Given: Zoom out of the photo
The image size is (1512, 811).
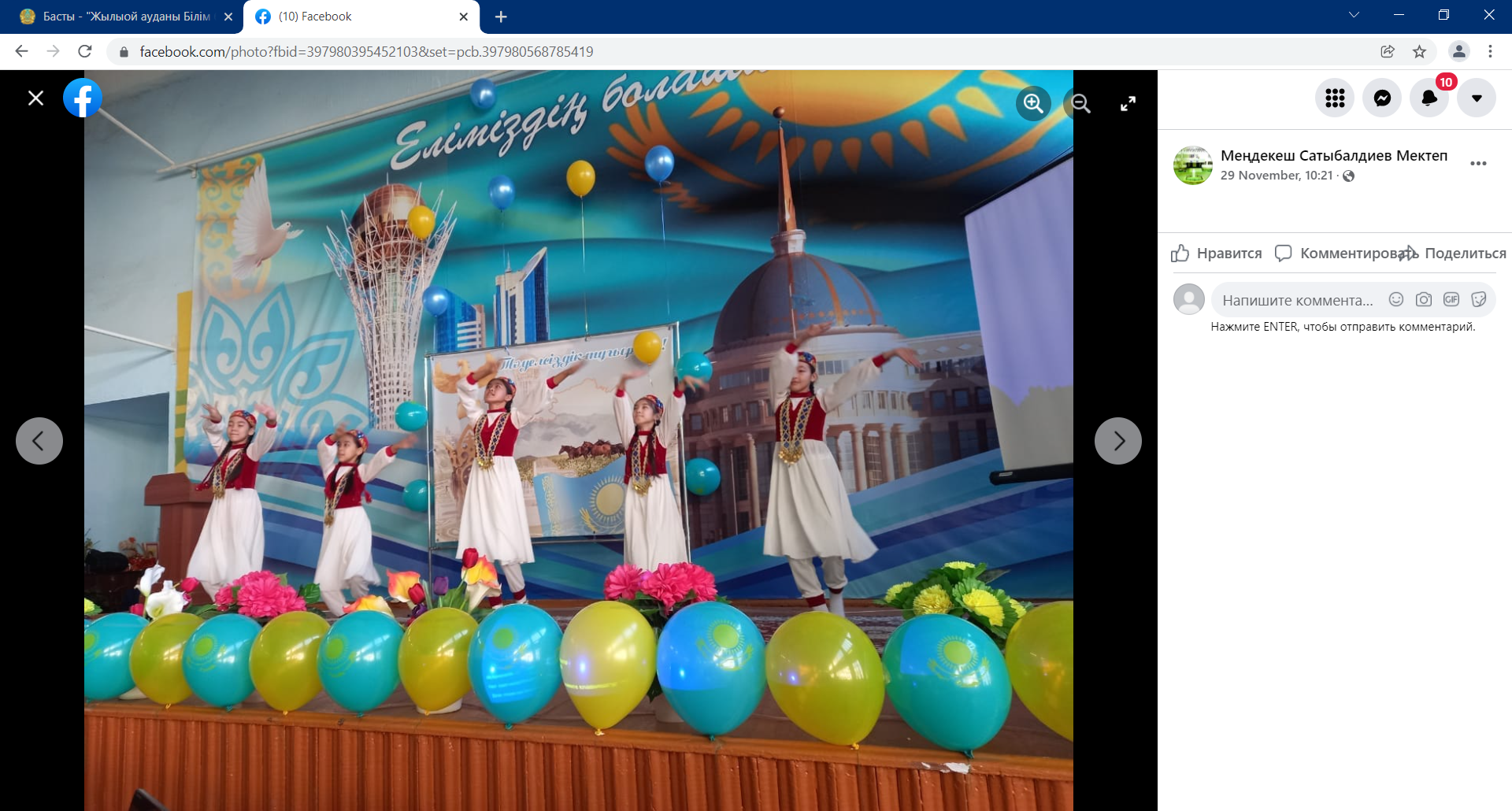Looking at the screenshot, I should (x=1080, y=103).
